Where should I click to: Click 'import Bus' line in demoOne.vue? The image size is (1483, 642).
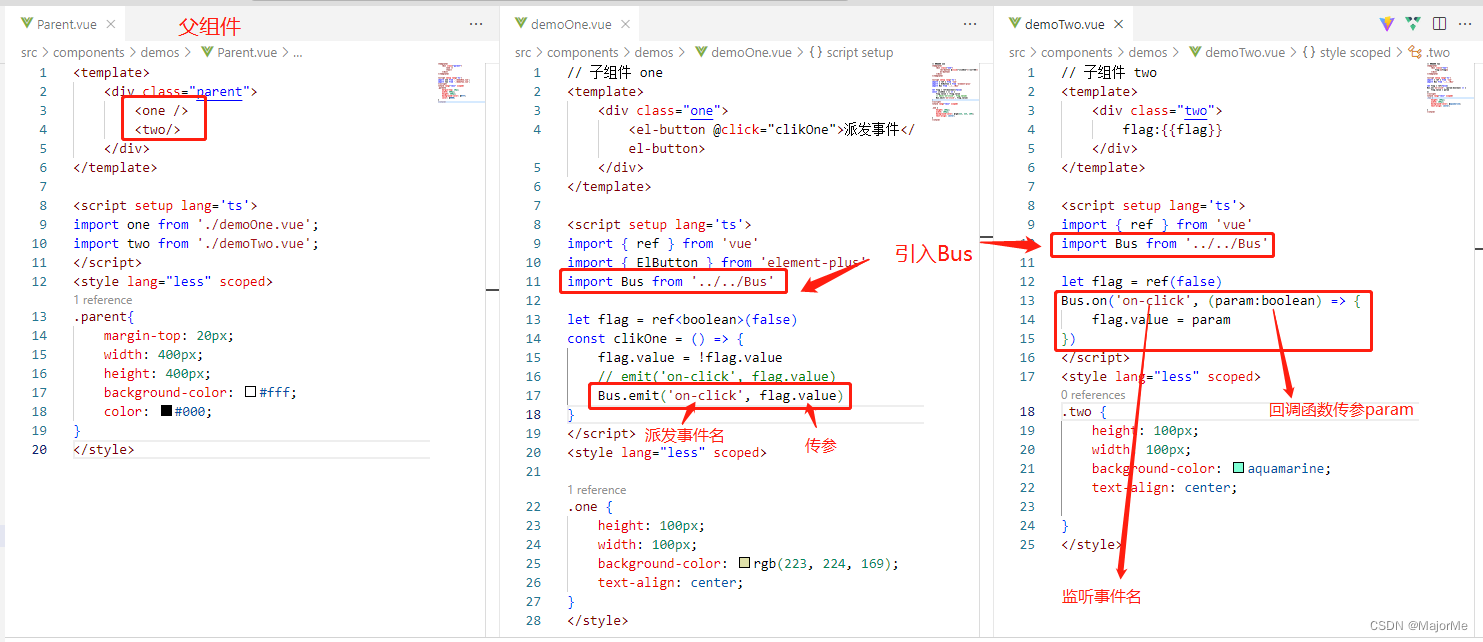click(x=671, y=281)
